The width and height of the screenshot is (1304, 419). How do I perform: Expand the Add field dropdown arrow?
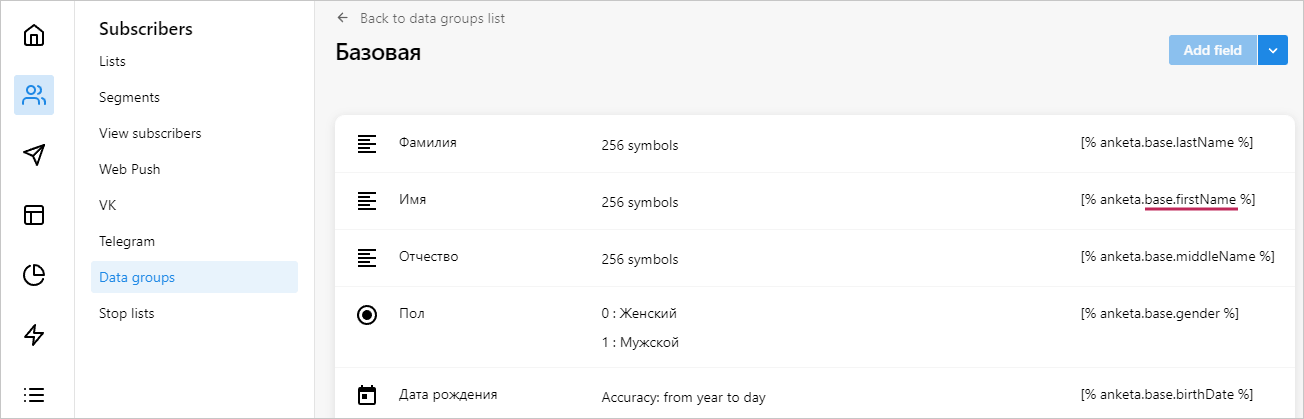[x=1272, y=50]
